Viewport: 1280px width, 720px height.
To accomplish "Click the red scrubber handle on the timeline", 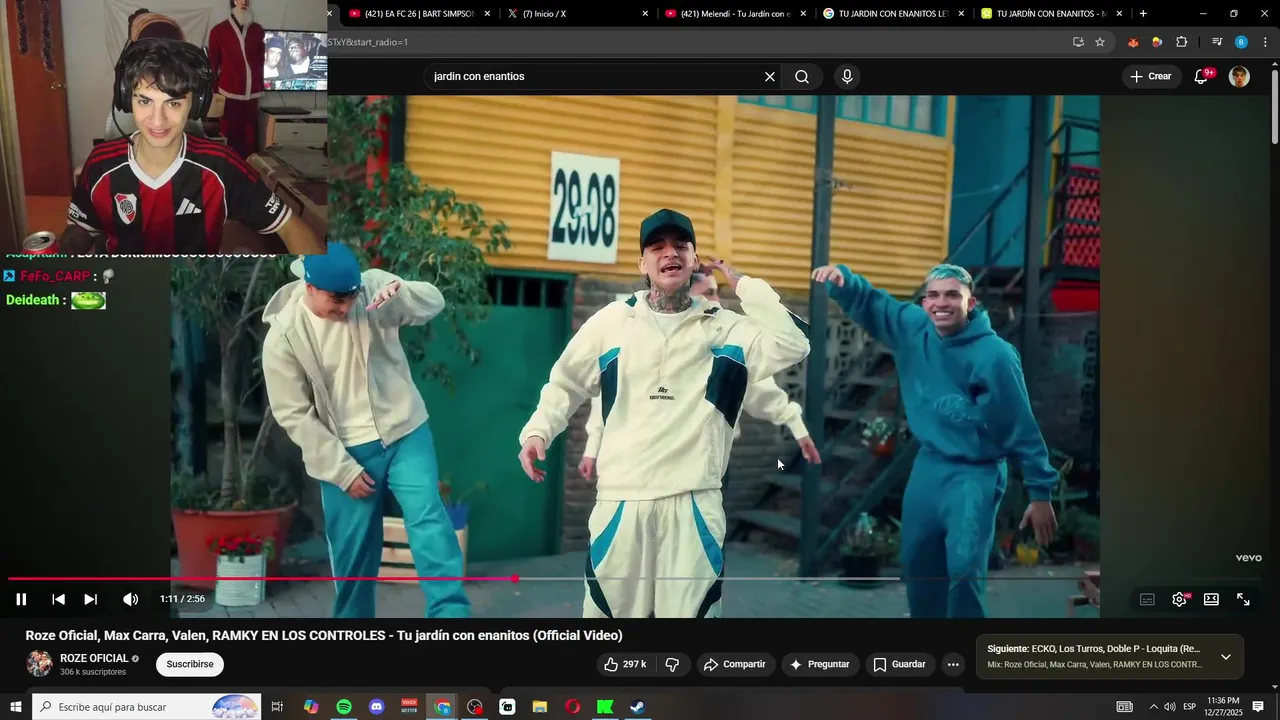I will (515, 578).
